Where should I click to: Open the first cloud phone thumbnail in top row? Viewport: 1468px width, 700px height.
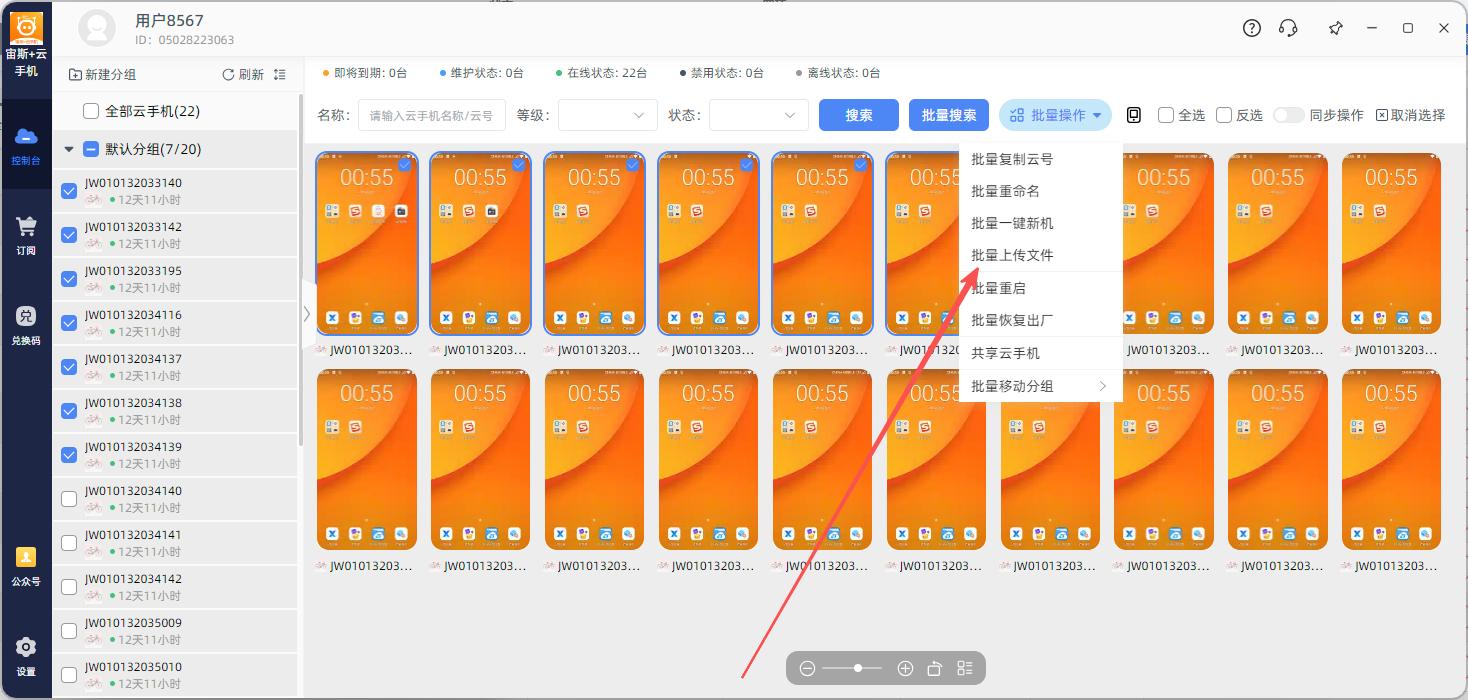(367, 243)
